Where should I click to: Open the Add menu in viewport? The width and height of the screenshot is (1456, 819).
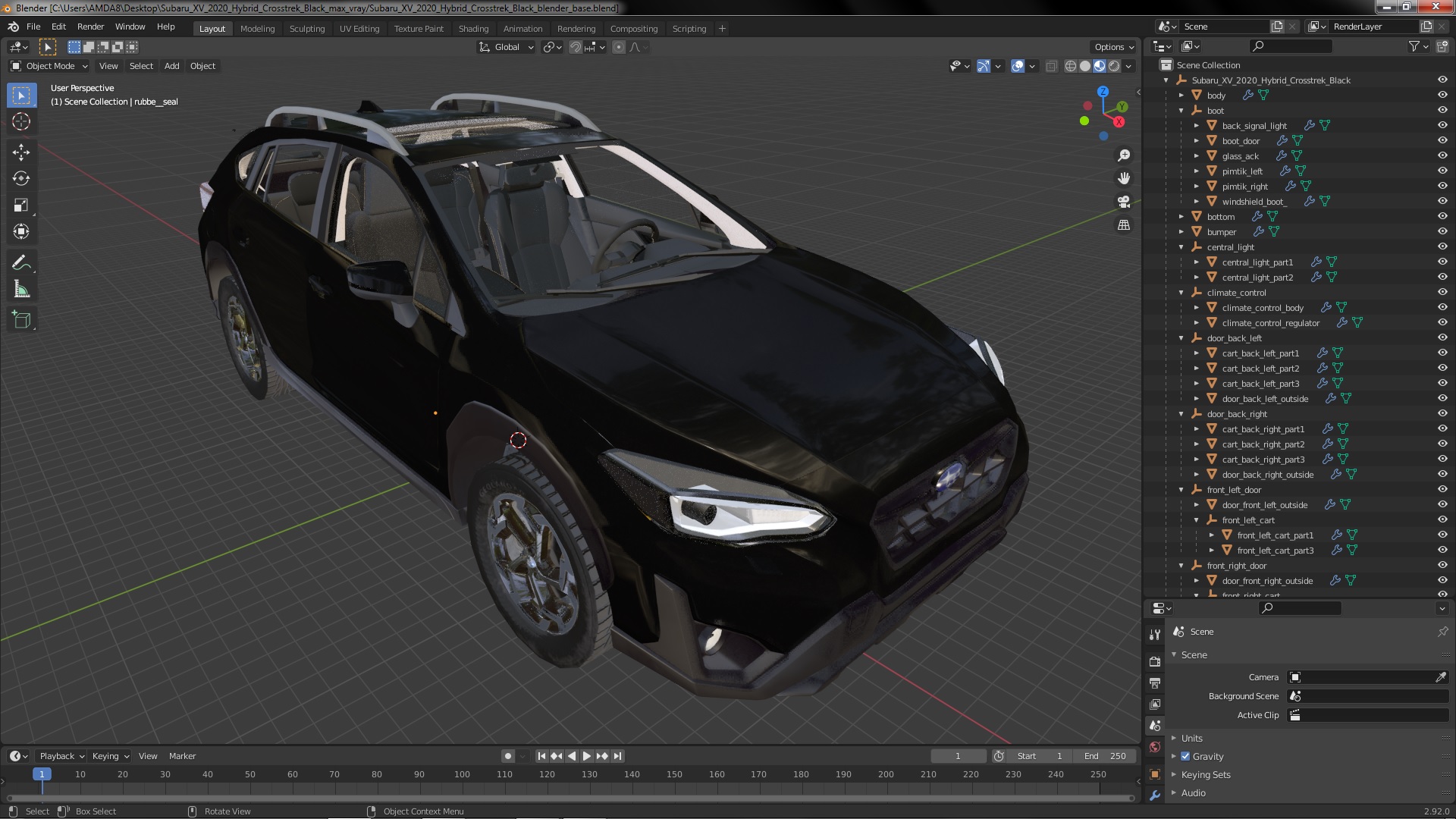click(x=172, y=66)
